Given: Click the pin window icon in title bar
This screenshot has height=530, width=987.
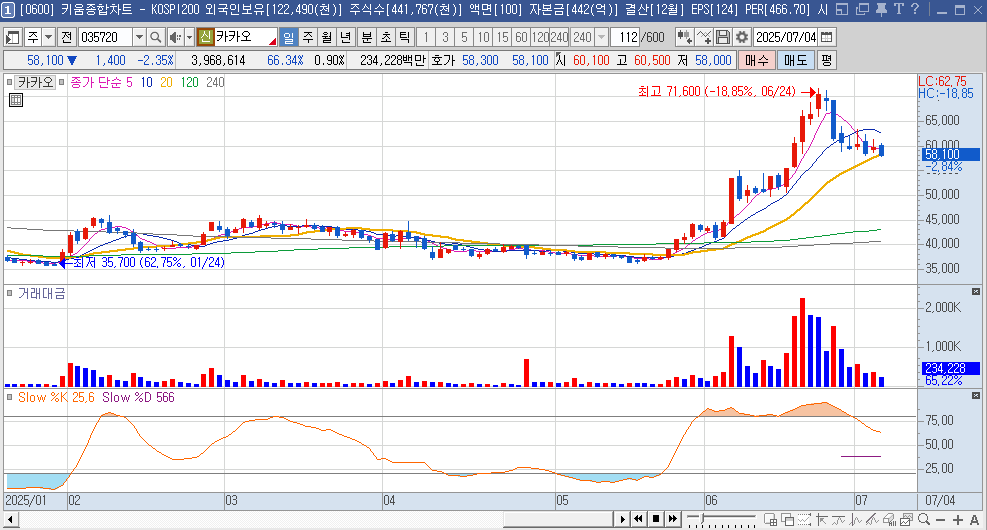Looking at the screenshot, I should 881,9.
